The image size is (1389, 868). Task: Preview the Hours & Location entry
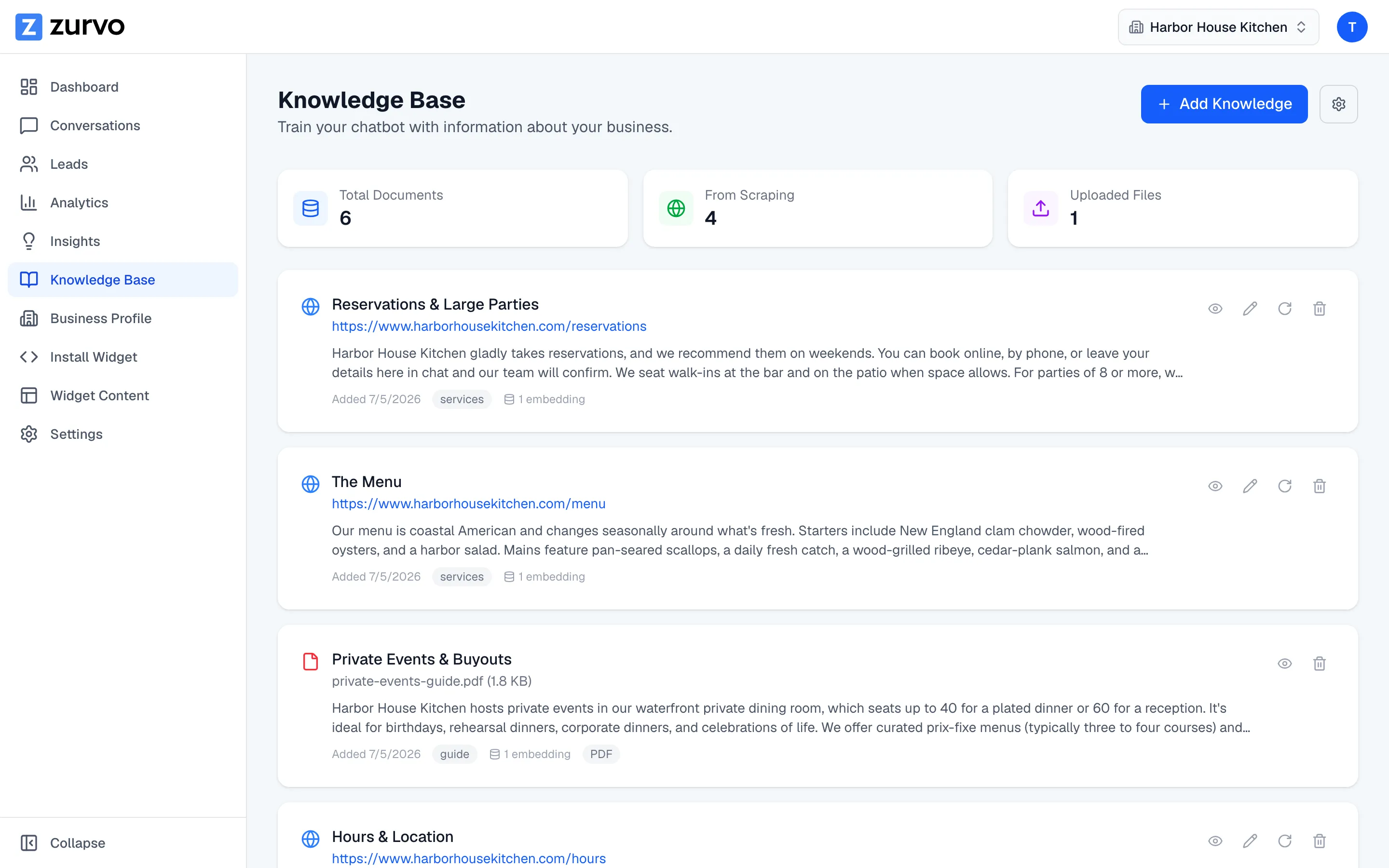point(1215,841)
